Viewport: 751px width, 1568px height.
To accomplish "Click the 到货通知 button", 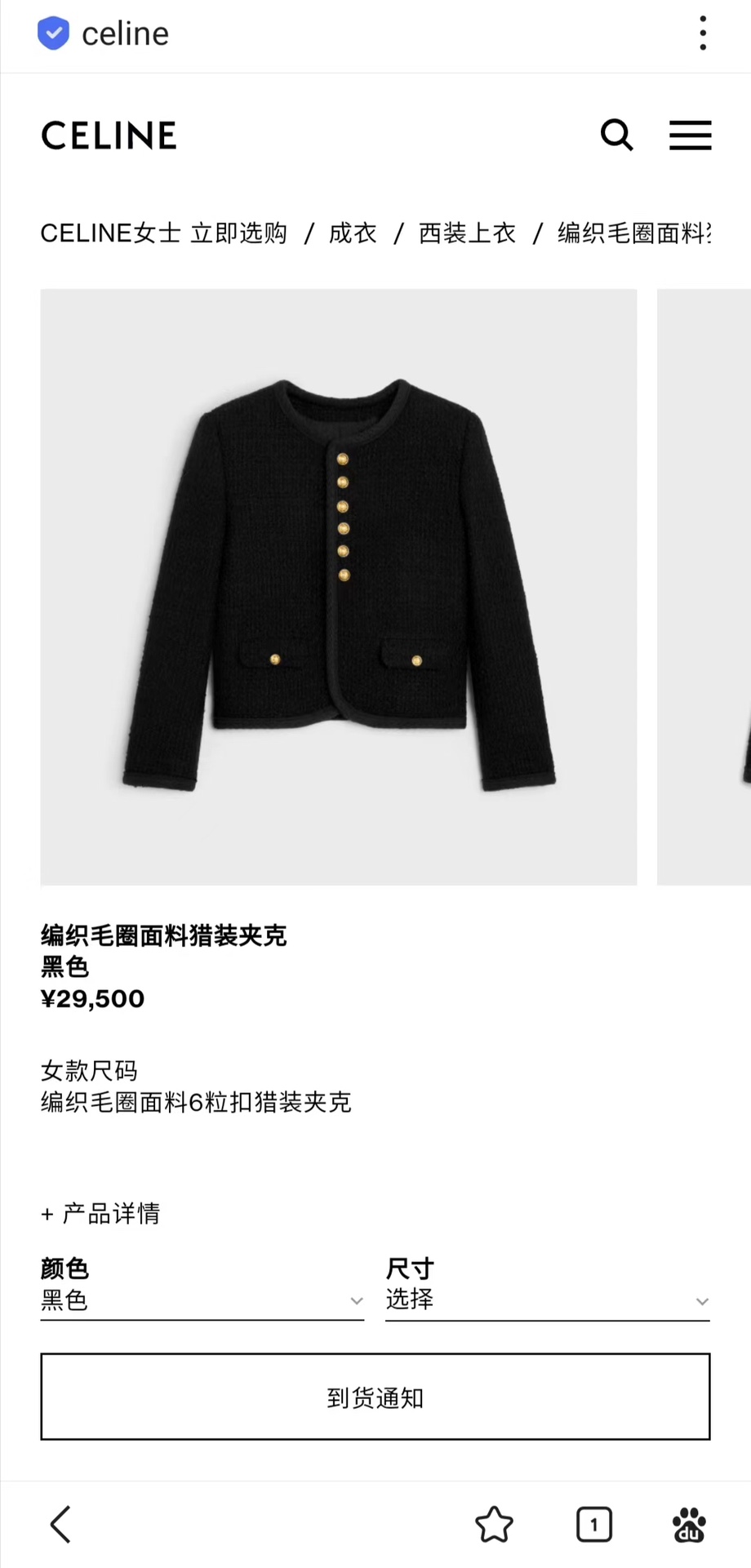I will tap(375, 1397).
